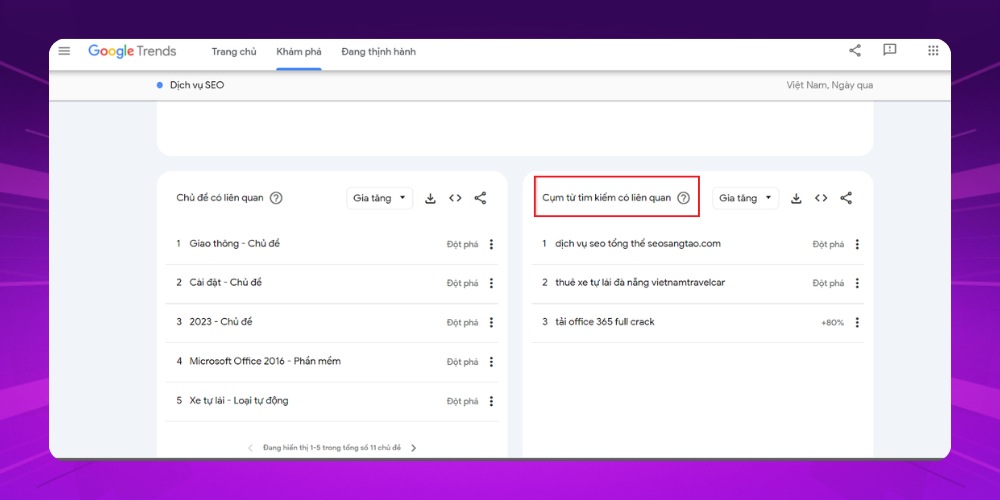Open the send feedback icon
Viewport: 1000px width, 500px height.
pos(890,50)
